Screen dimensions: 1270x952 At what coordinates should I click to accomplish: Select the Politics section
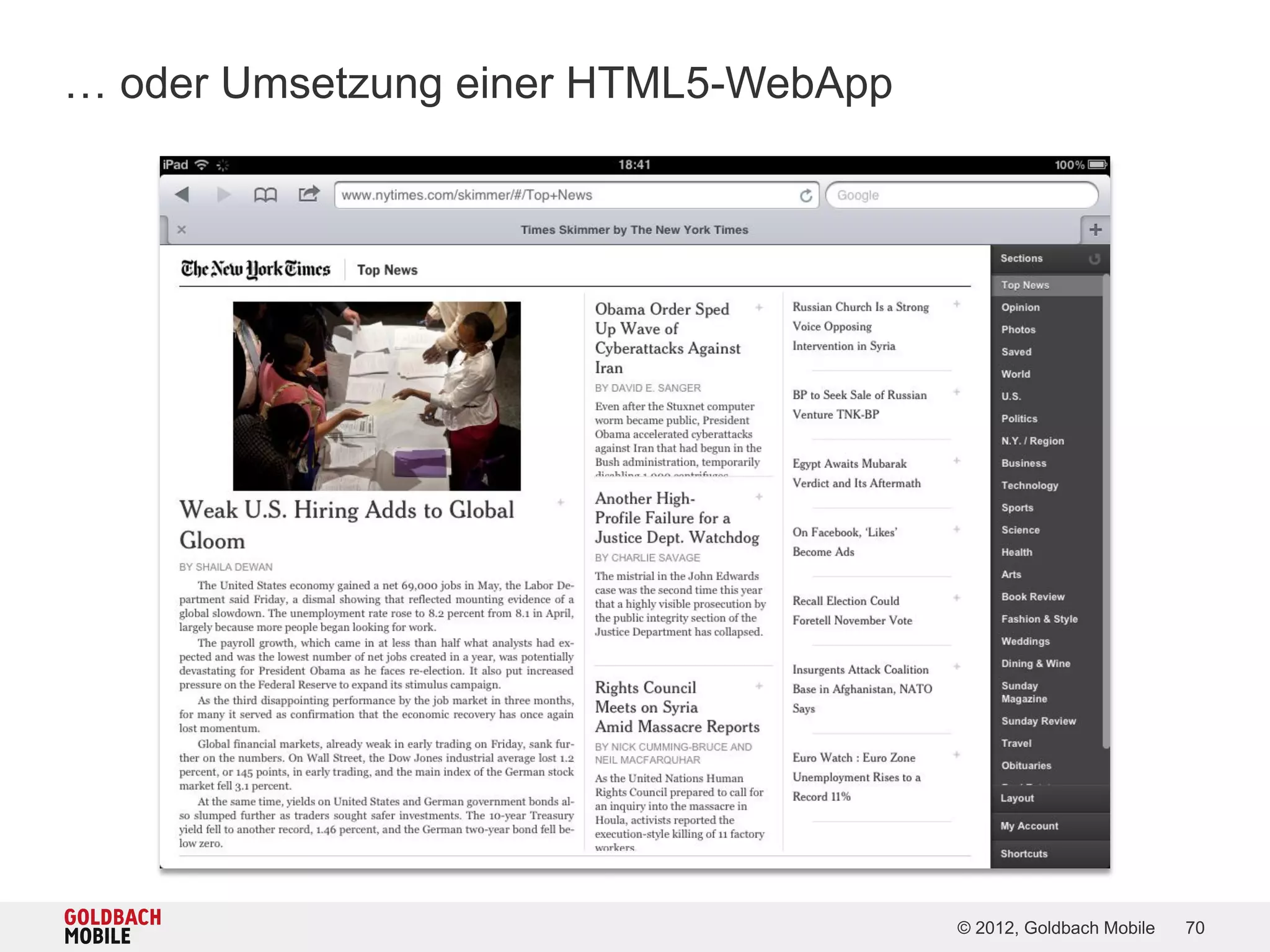click(x=1019, y=419)
